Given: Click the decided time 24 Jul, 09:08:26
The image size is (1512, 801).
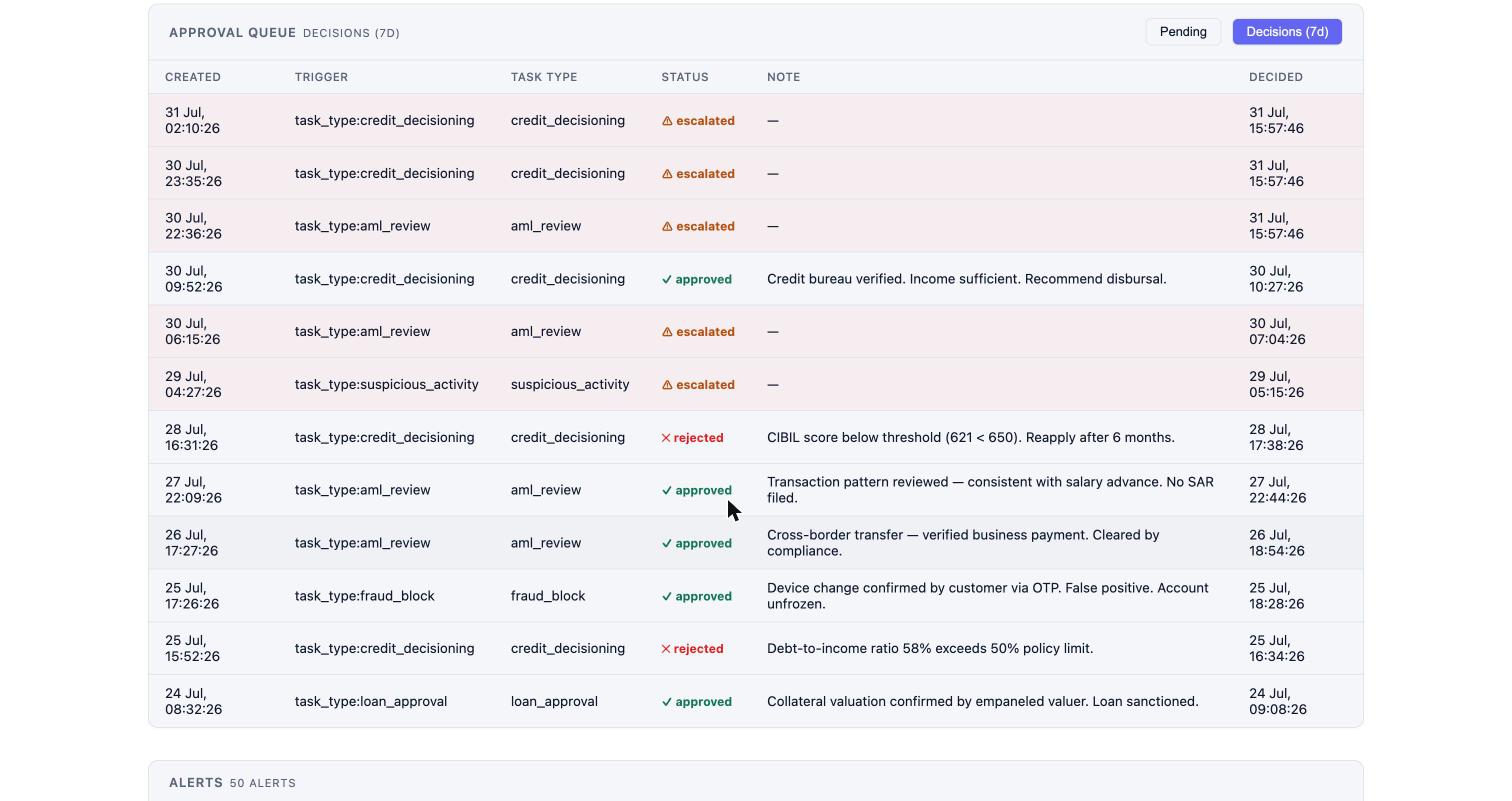Looking at the screenshot, I should pos(1276,702).
